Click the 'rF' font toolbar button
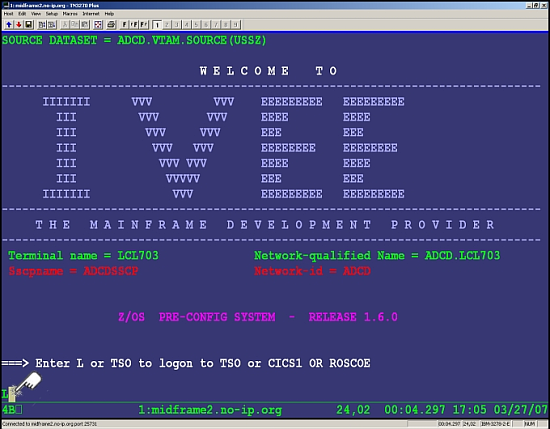550x429 pixels. click(x=134, y=25)
